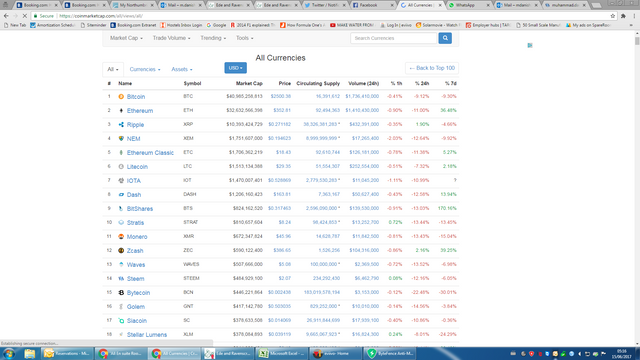Expand the Trending dropdown menu

213,38
